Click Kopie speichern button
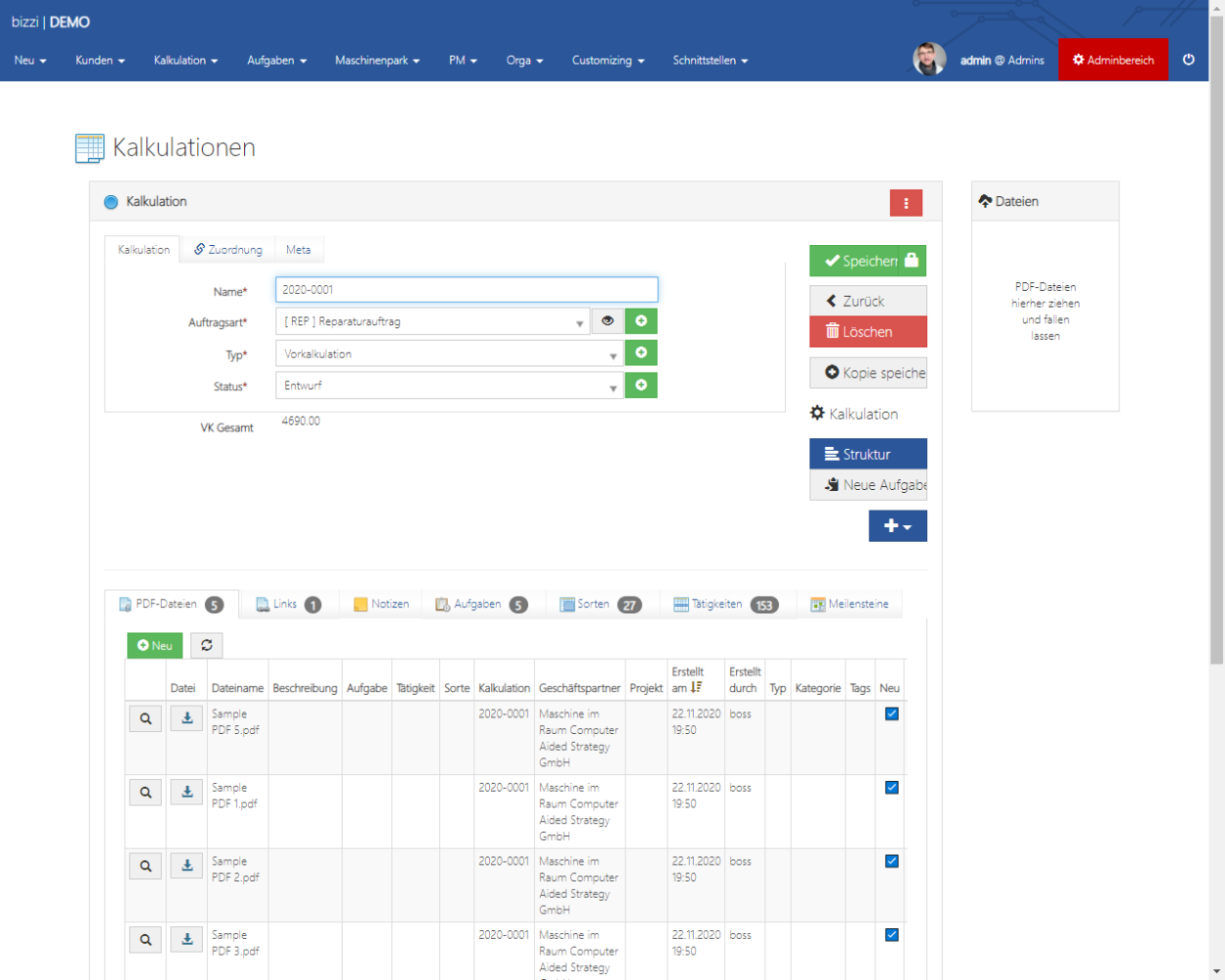Viewport: 1225px width, 980px height. tap(868, 372)
